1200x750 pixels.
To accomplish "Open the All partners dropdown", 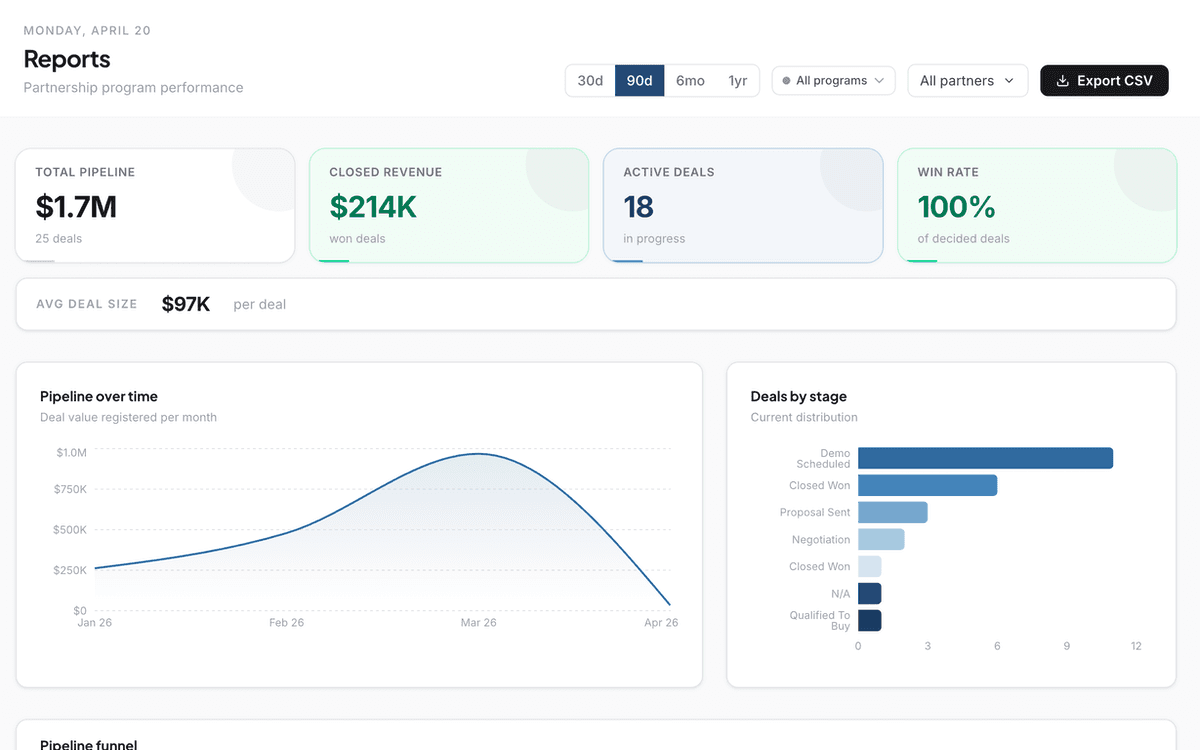I will pos(967,81).
